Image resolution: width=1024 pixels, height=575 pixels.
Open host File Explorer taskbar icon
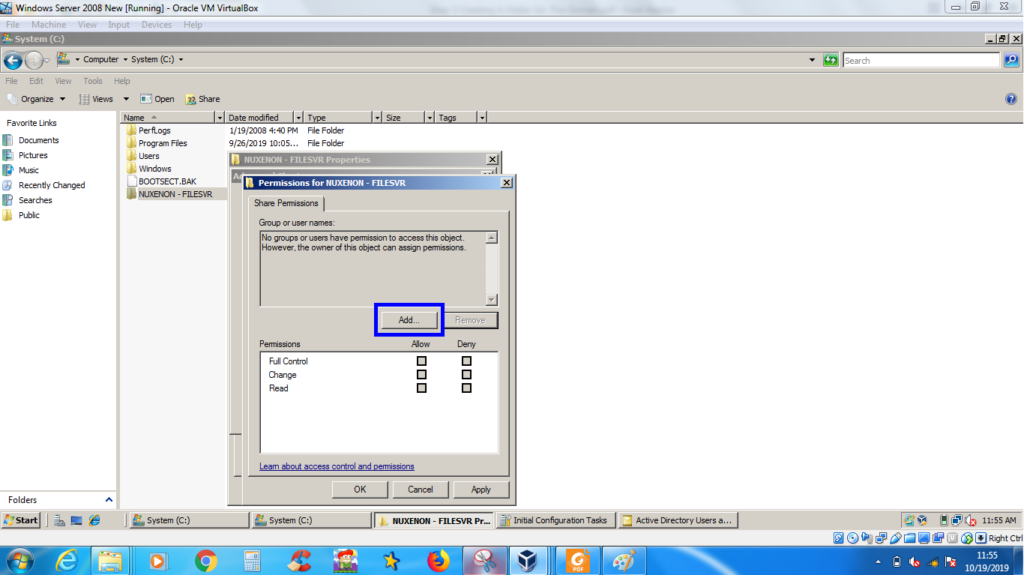(x=110, y=561)
